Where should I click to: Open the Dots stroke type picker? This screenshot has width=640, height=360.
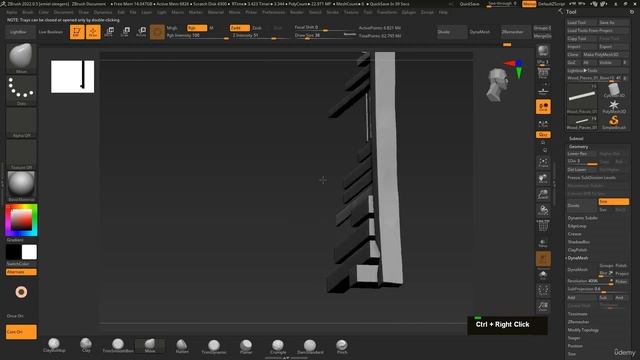coord(21,91)
